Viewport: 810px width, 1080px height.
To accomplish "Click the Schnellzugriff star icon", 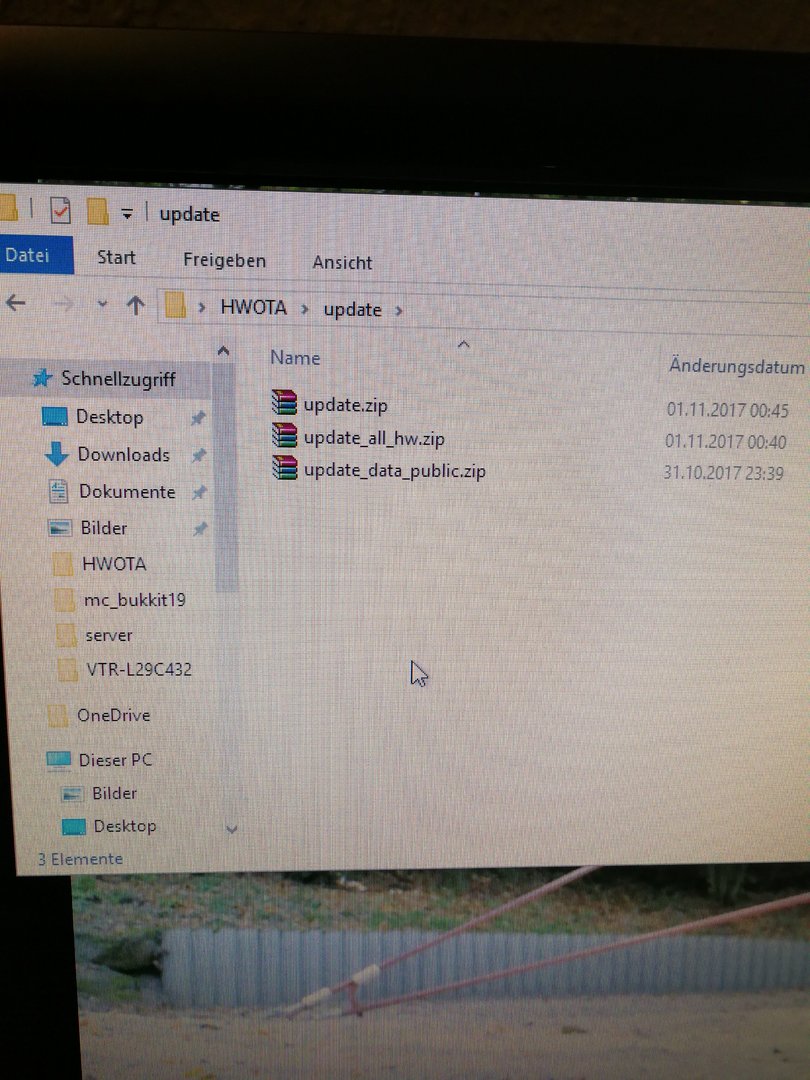I will (x=42, y=377).
